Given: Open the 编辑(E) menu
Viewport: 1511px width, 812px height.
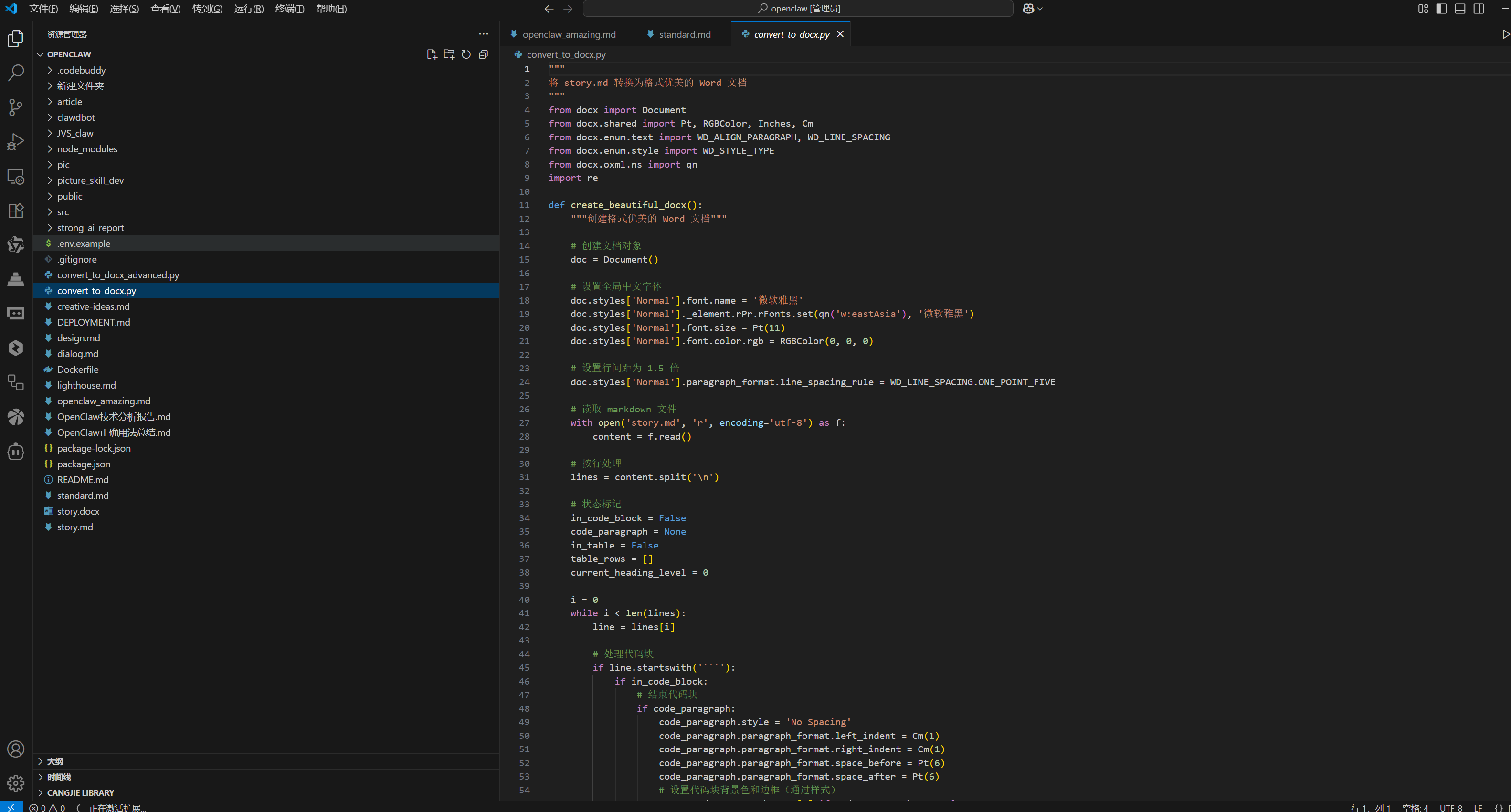Looking at the screenshot, I should pyautogui.click(x=84, y=9).
